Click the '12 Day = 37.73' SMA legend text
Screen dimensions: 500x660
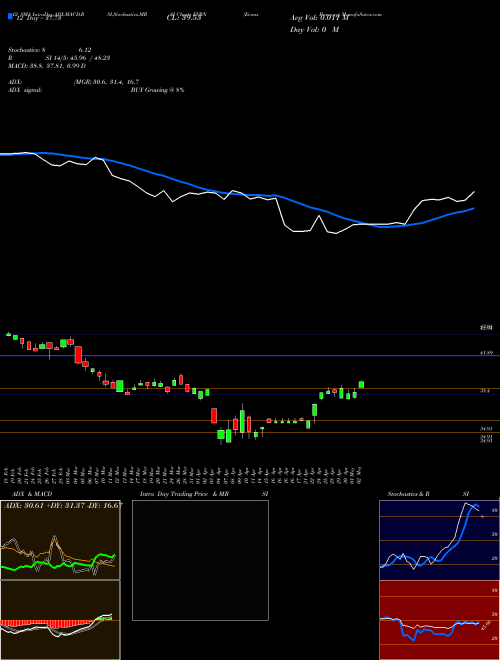pyautogui.click(x=37, y=18)
